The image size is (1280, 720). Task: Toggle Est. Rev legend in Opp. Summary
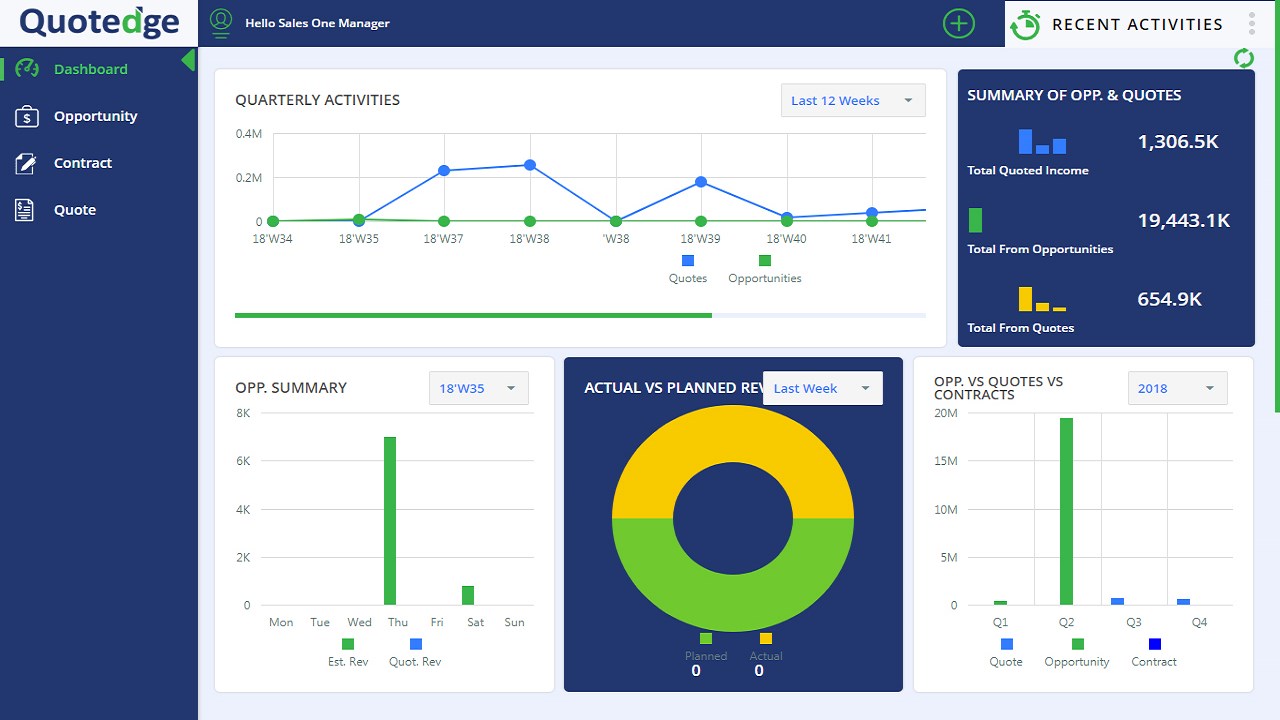348,653
